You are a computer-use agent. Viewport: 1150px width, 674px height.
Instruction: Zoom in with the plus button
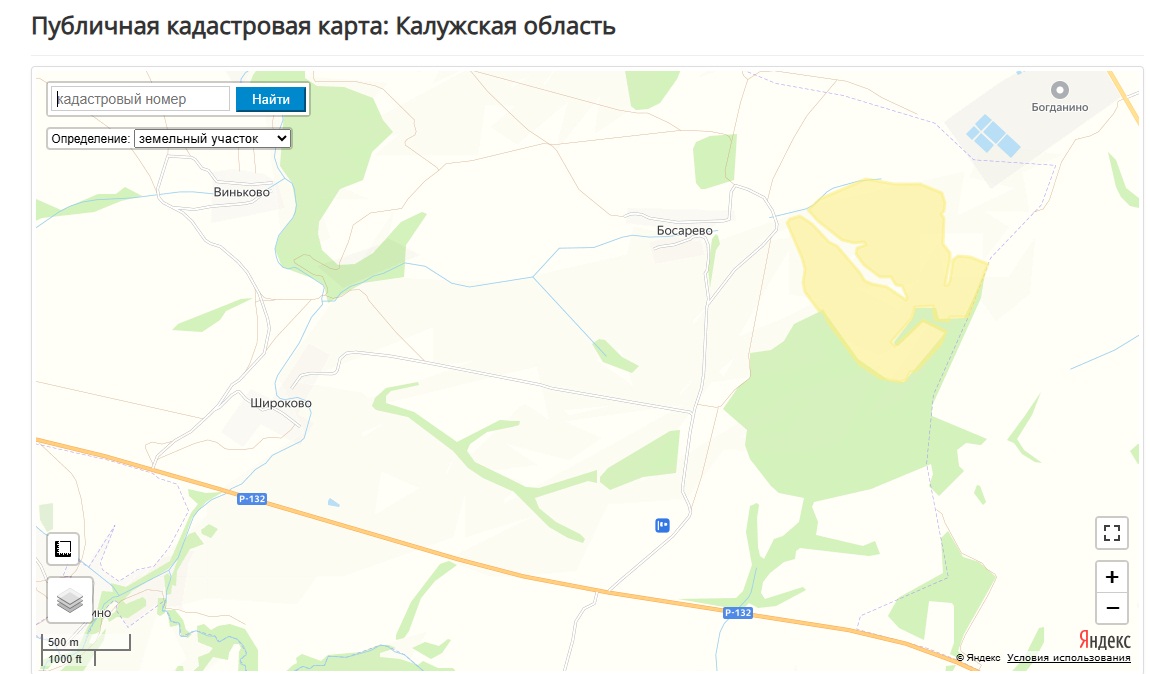1111,577
